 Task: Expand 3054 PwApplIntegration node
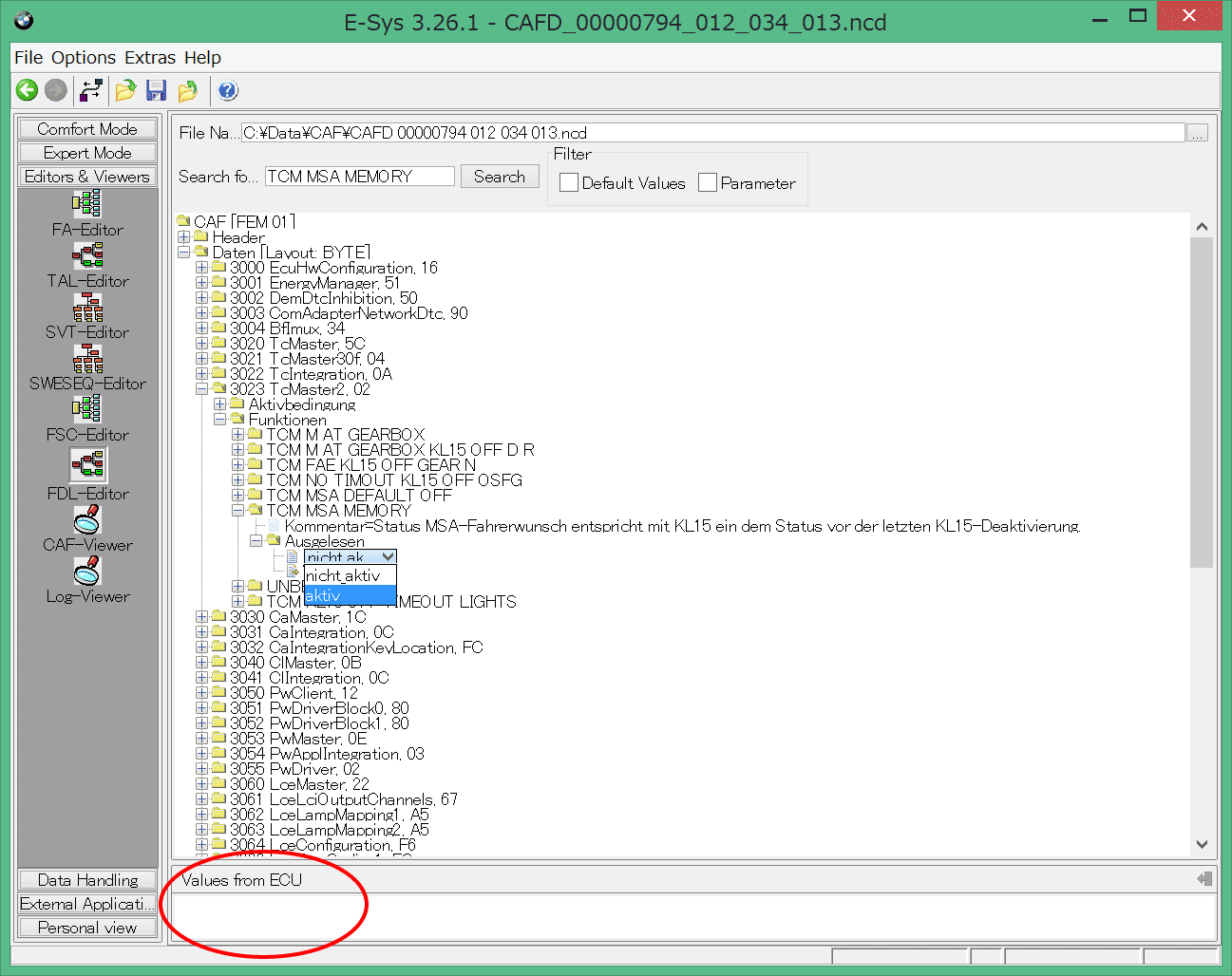(x=201, y=754)
